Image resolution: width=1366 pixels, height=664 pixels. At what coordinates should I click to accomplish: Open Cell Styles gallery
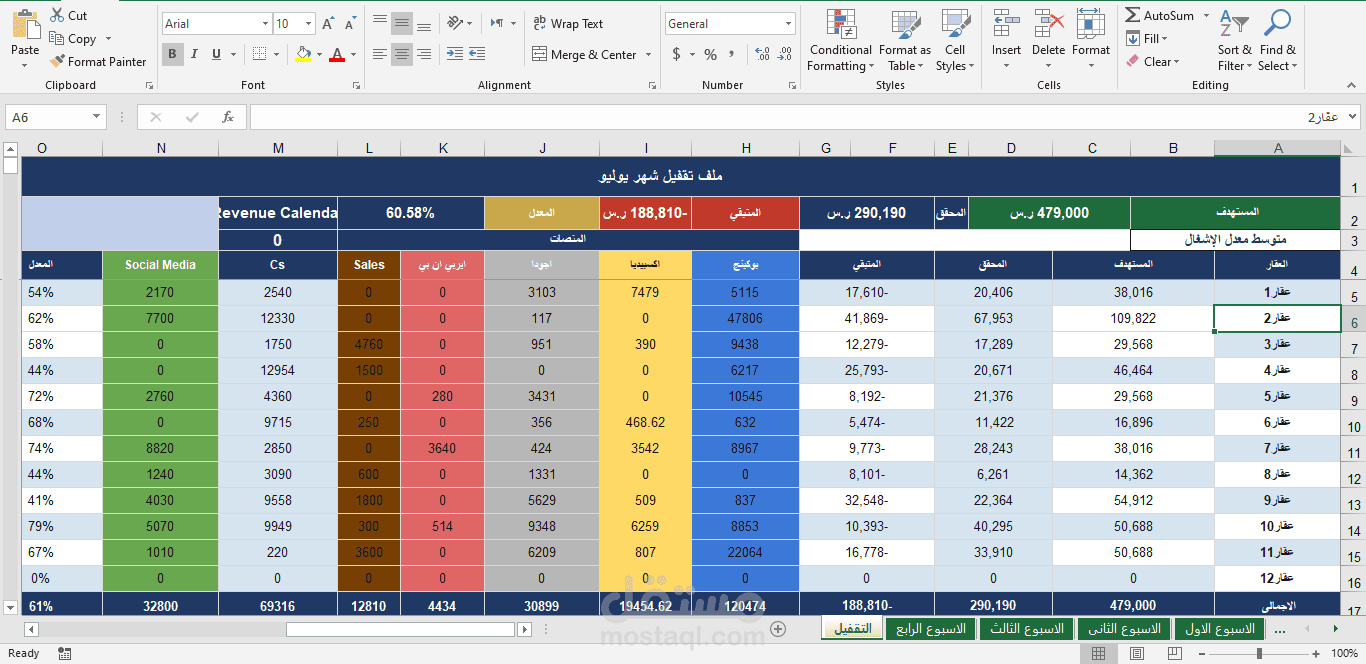click(955, 41)
